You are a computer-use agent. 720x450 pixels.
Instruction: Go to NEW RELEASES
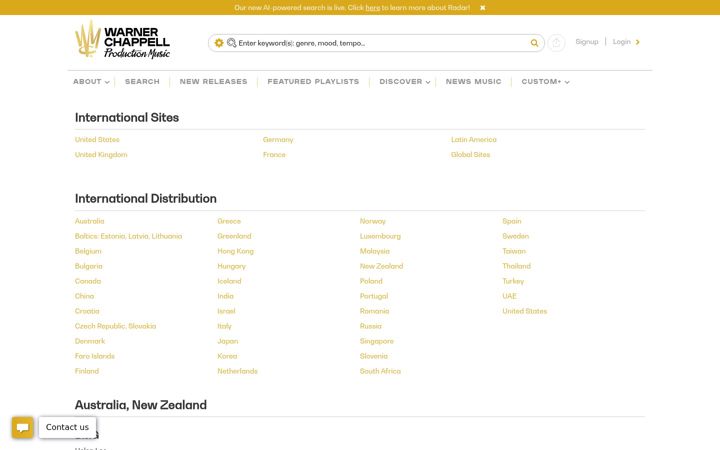214,82
